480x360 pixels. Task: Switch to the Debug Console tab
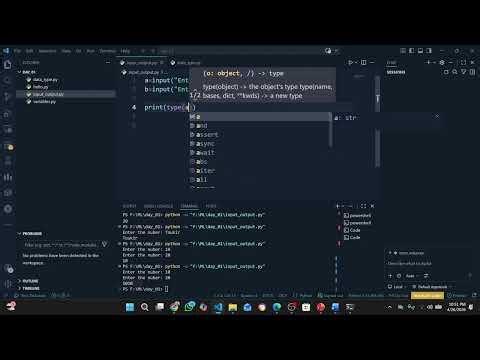click(158, 206)
